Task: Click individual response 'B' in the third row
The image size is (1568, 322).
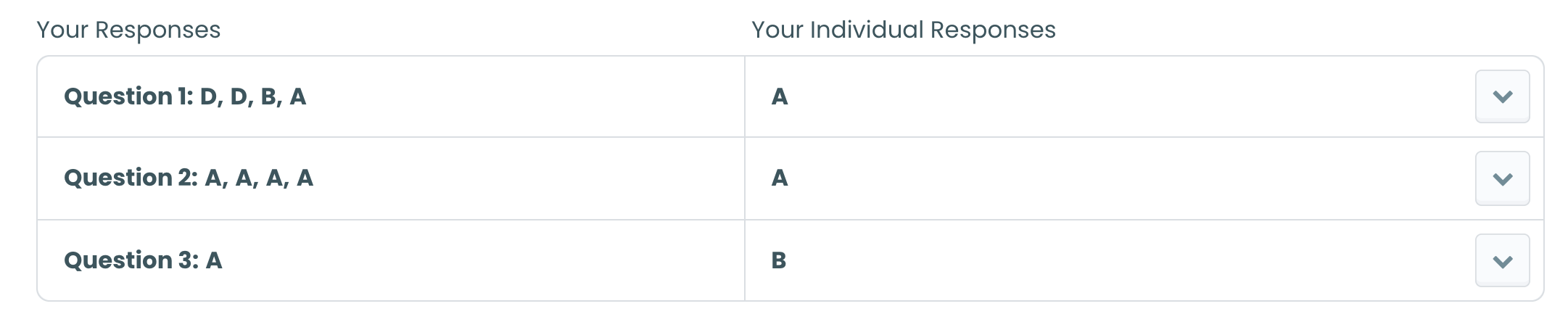Action: click(x=779, y=260)
